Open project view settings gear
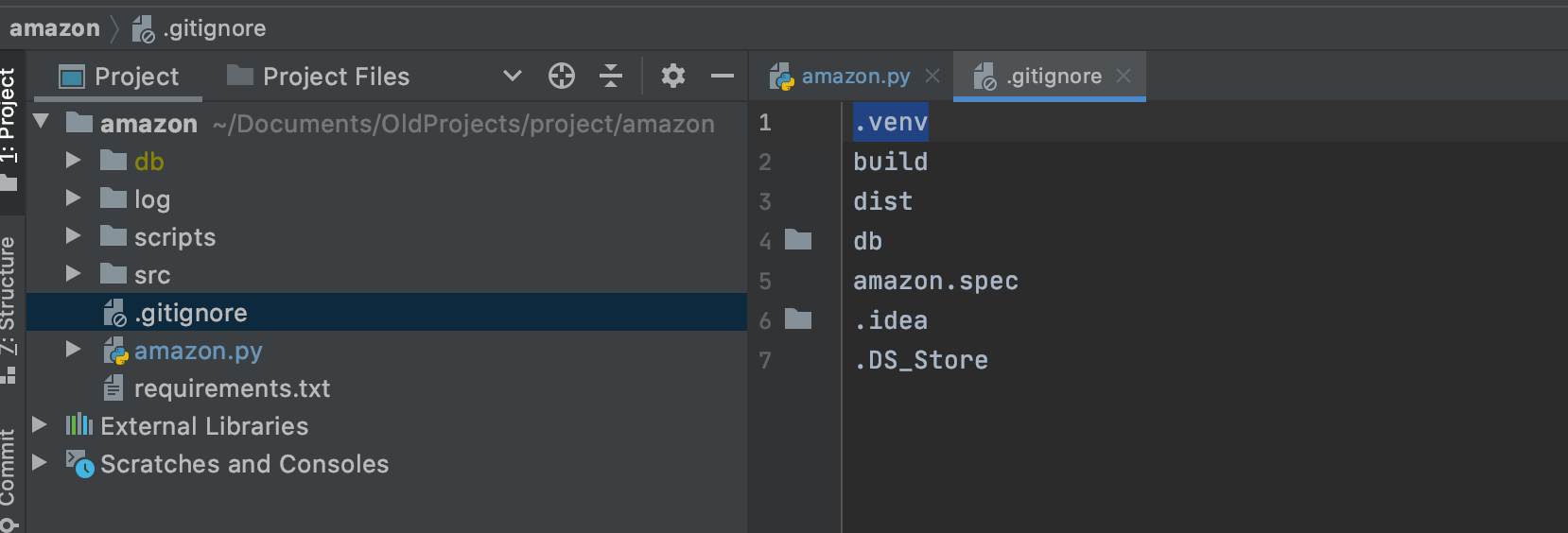 click(672, 76)
